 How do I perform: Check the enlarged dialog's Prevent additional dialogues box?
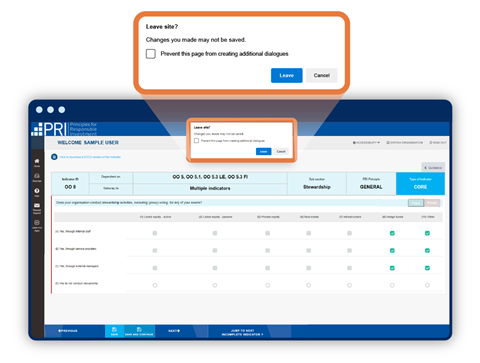151,54
